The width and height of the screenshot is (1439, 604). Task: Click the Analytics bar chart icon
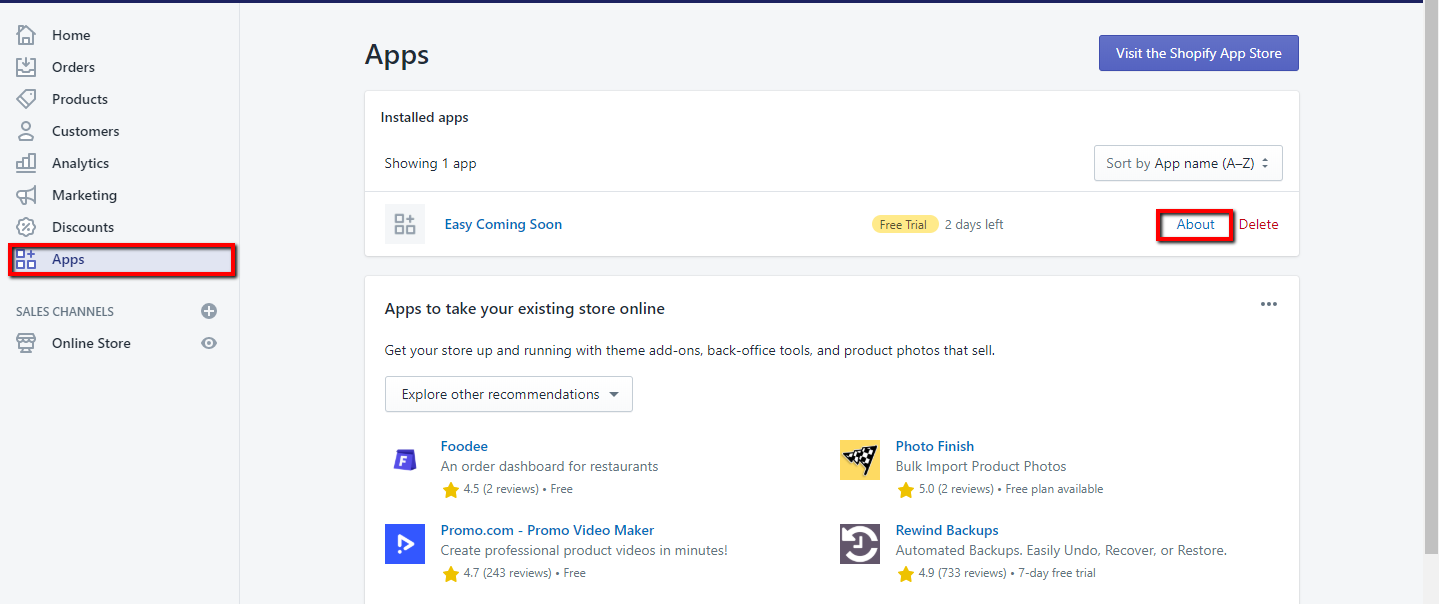pos(26,163)
